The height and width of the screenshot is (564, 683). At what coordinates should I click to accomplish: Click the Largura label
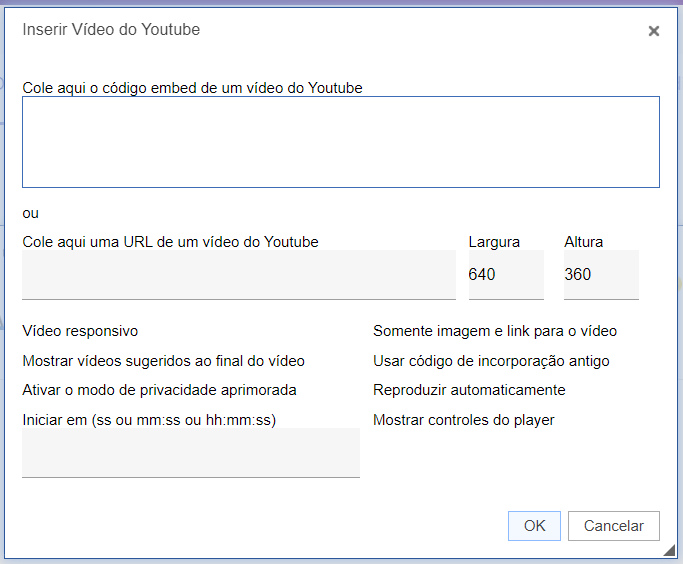pyautogui.click(x=494, y=242)
